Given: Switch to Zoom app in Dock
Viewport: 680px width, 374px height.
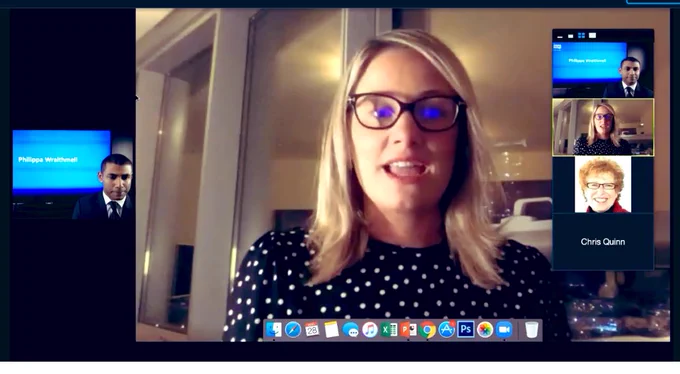Looking at the screenshot, I should 504,330.
